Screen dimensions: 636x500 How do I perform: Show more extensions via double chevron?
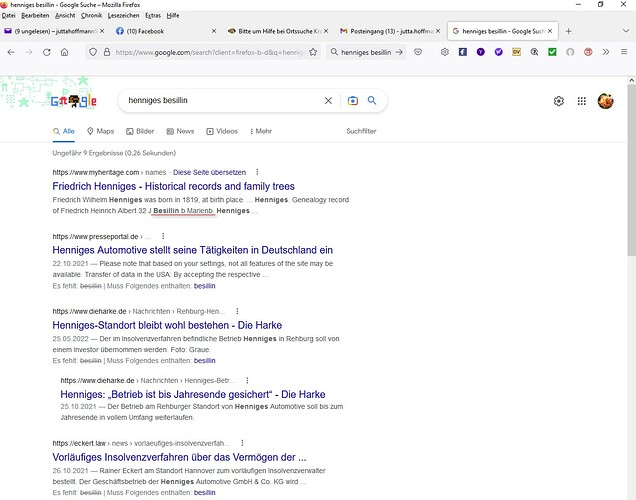606,52
